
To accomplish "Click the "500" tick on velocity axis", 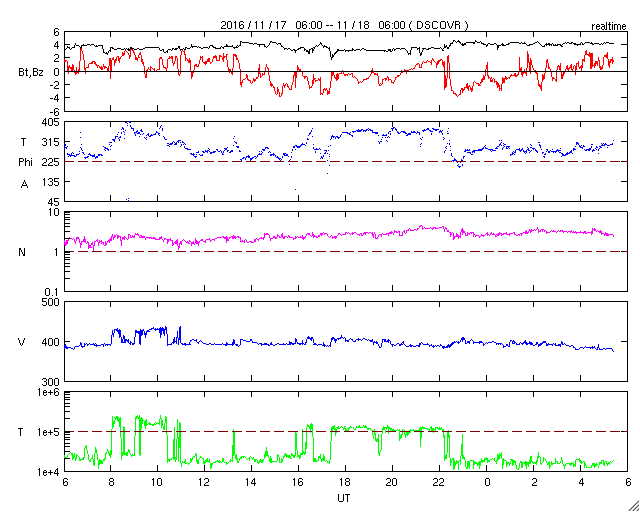I will pyautogui.click(x=51, y=303).
